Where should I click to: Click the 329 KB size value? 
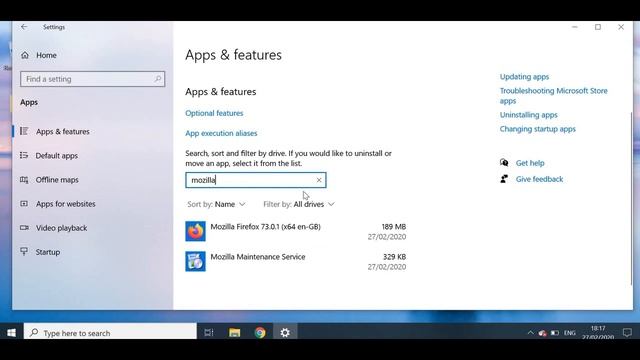coord(394,257)
